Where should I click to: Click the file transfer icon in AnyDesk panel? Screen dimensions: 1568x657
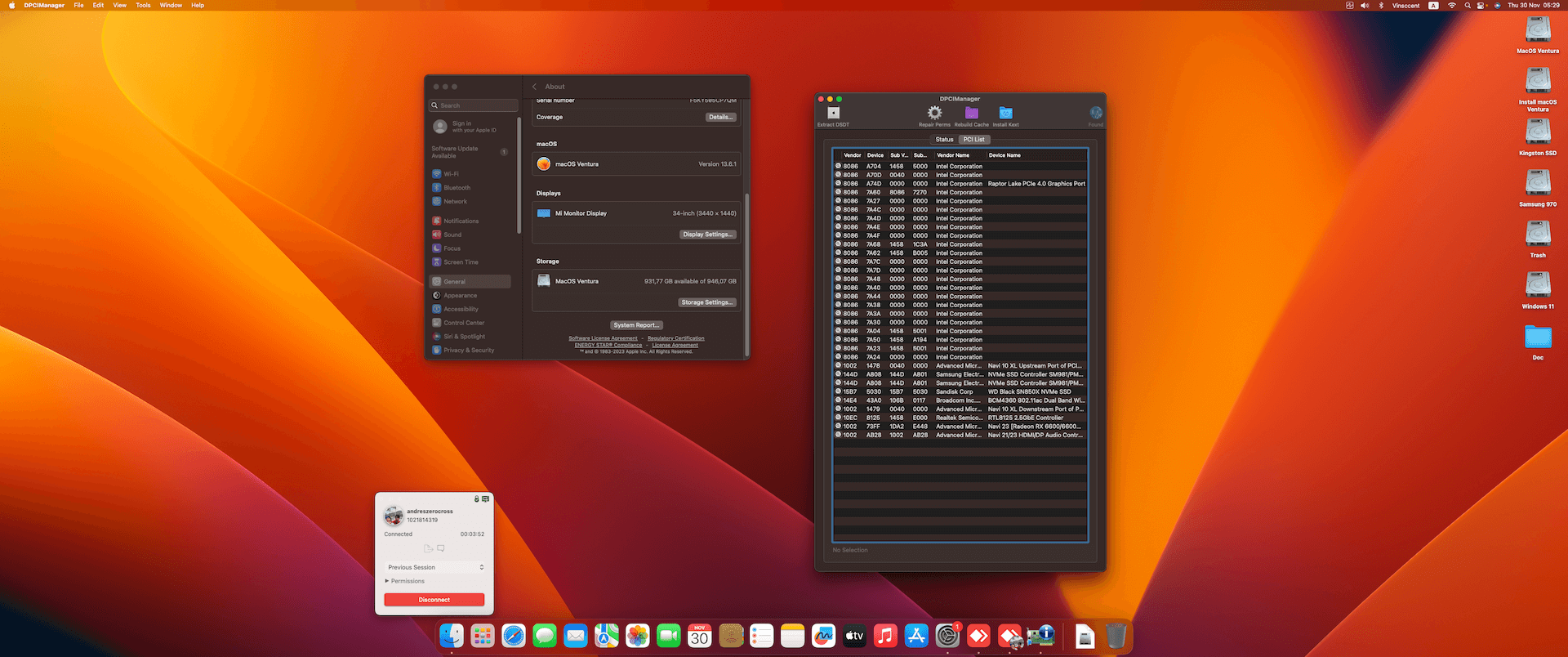coord(428,548)
